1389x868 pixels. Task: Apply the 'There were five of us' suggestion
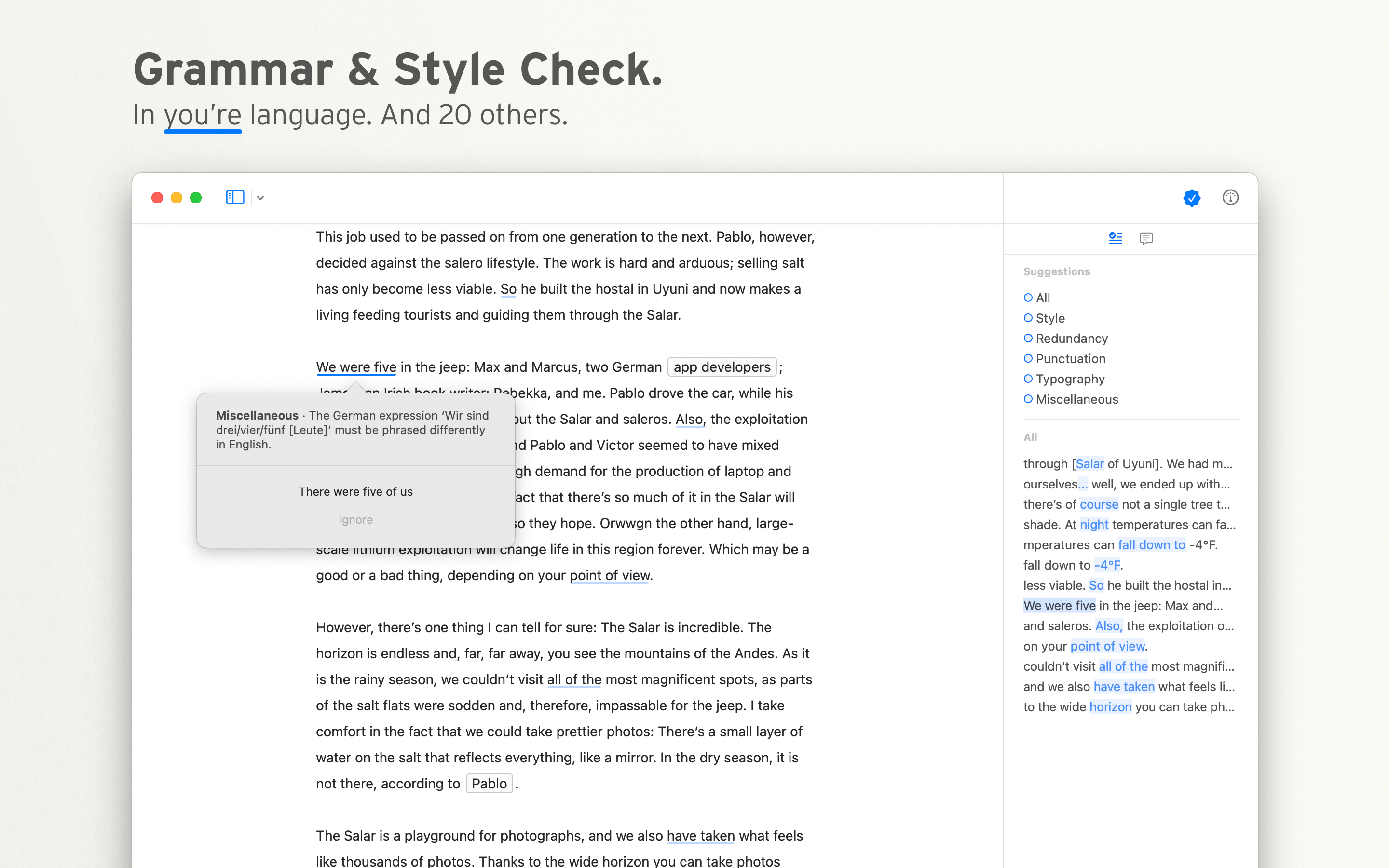coord(355,491)
